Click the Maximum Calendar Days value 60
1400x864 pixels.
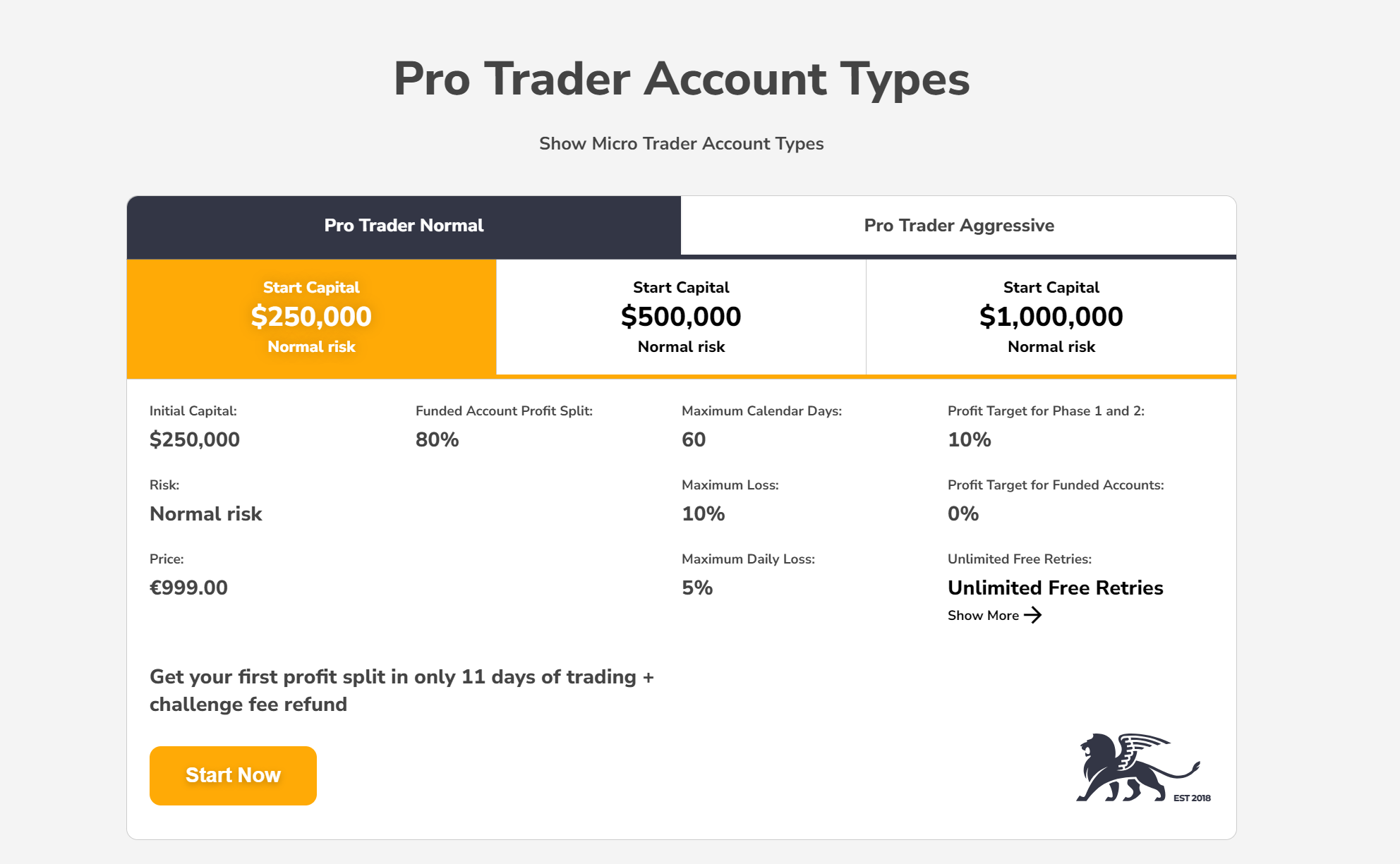[694, 439]
